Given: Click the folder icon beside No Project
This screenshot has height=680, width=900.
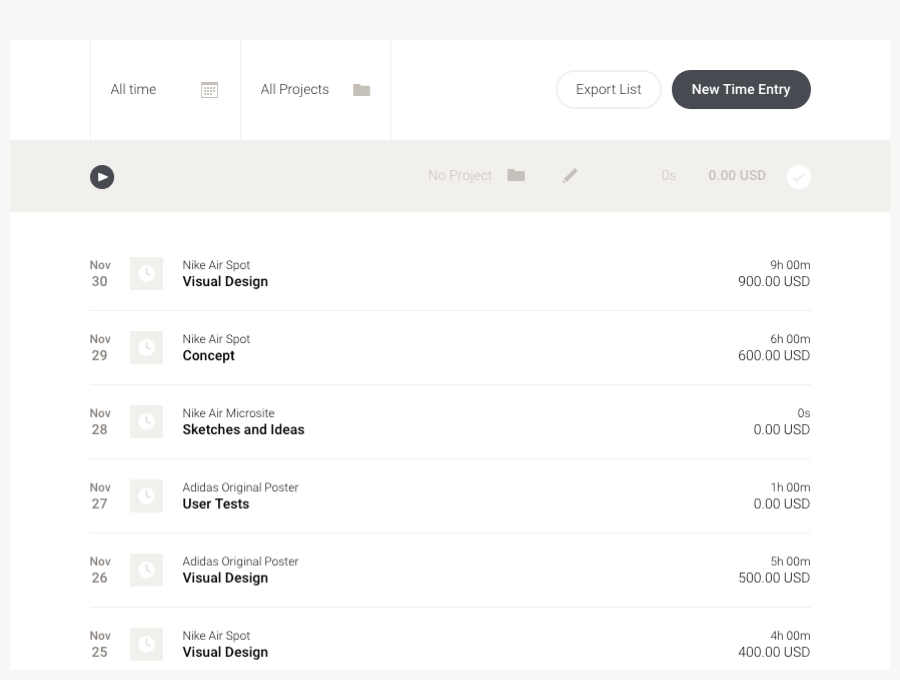Looking at the screenshot, I should tap(515, 175).
